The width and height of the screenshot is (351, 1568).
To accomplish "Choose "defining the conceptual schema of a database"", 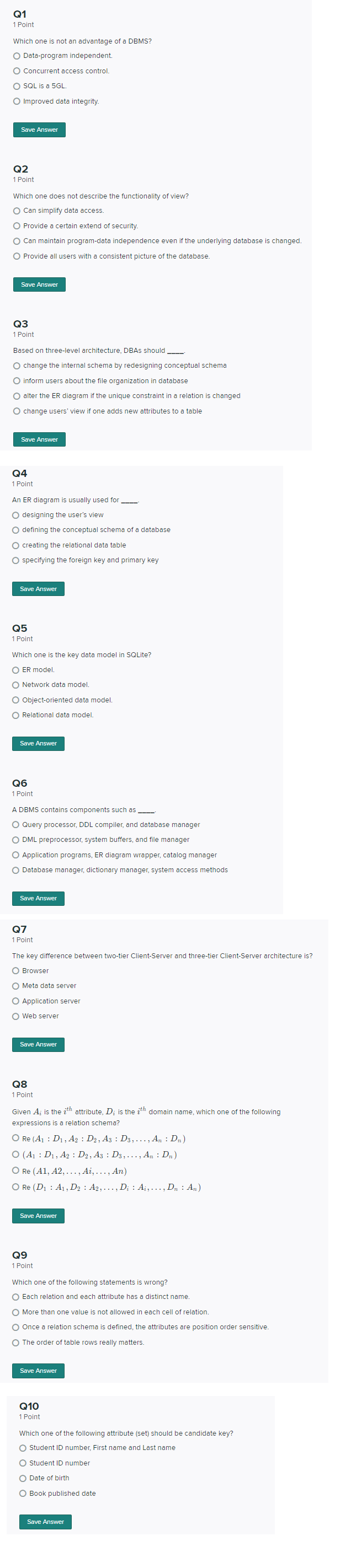I will [x=16, y=530].
